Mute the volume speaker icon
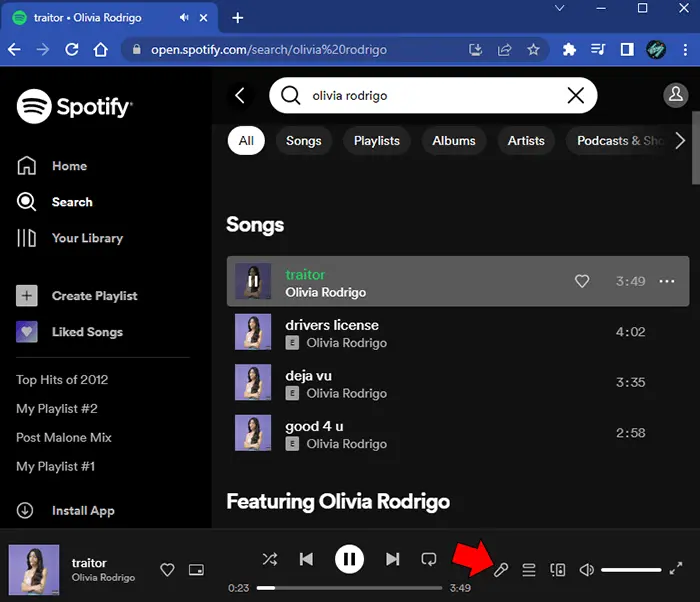Viewport: 700px width, 602px height. click(586, 570)
